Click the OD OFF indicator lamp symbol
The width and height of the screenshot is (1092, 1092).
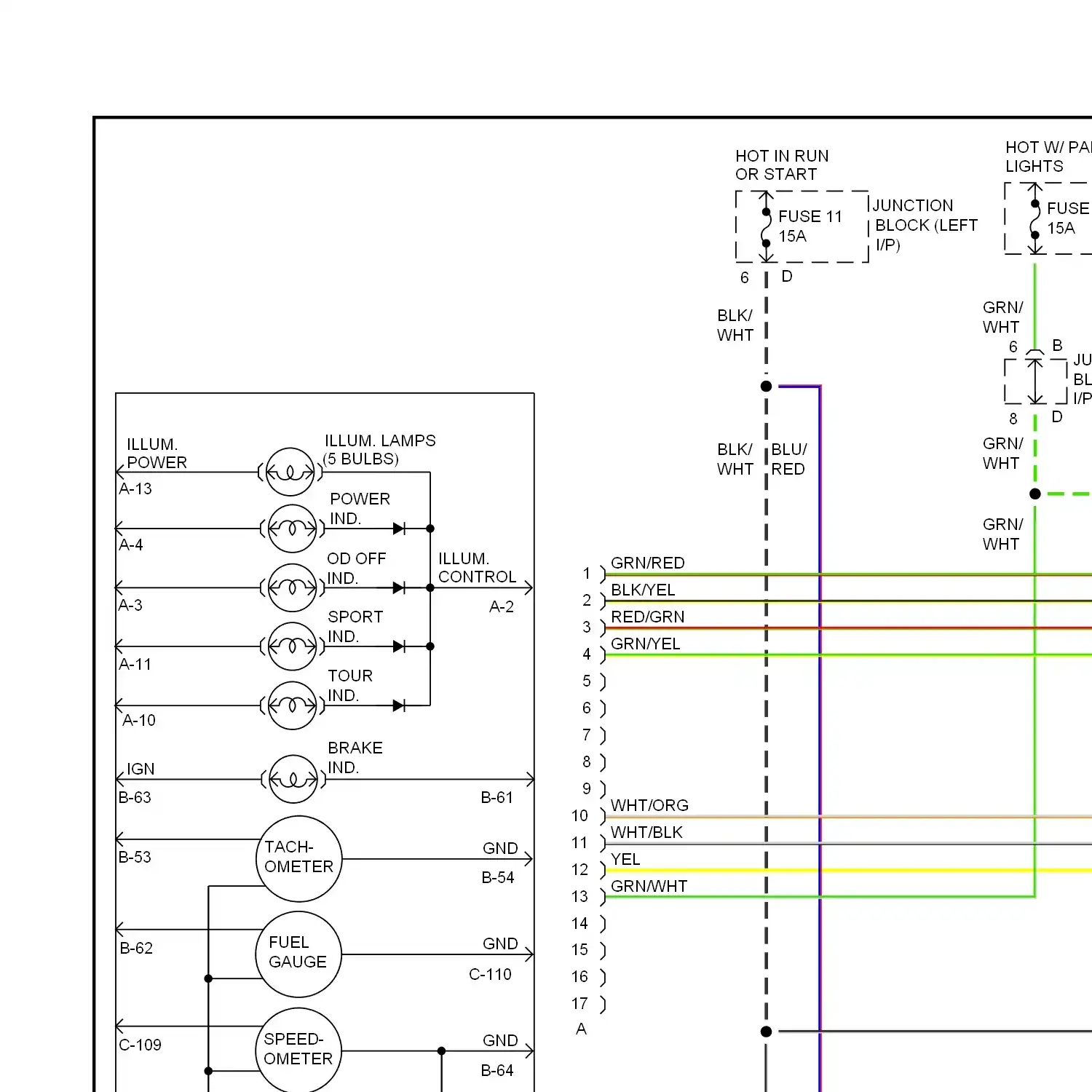292,587
